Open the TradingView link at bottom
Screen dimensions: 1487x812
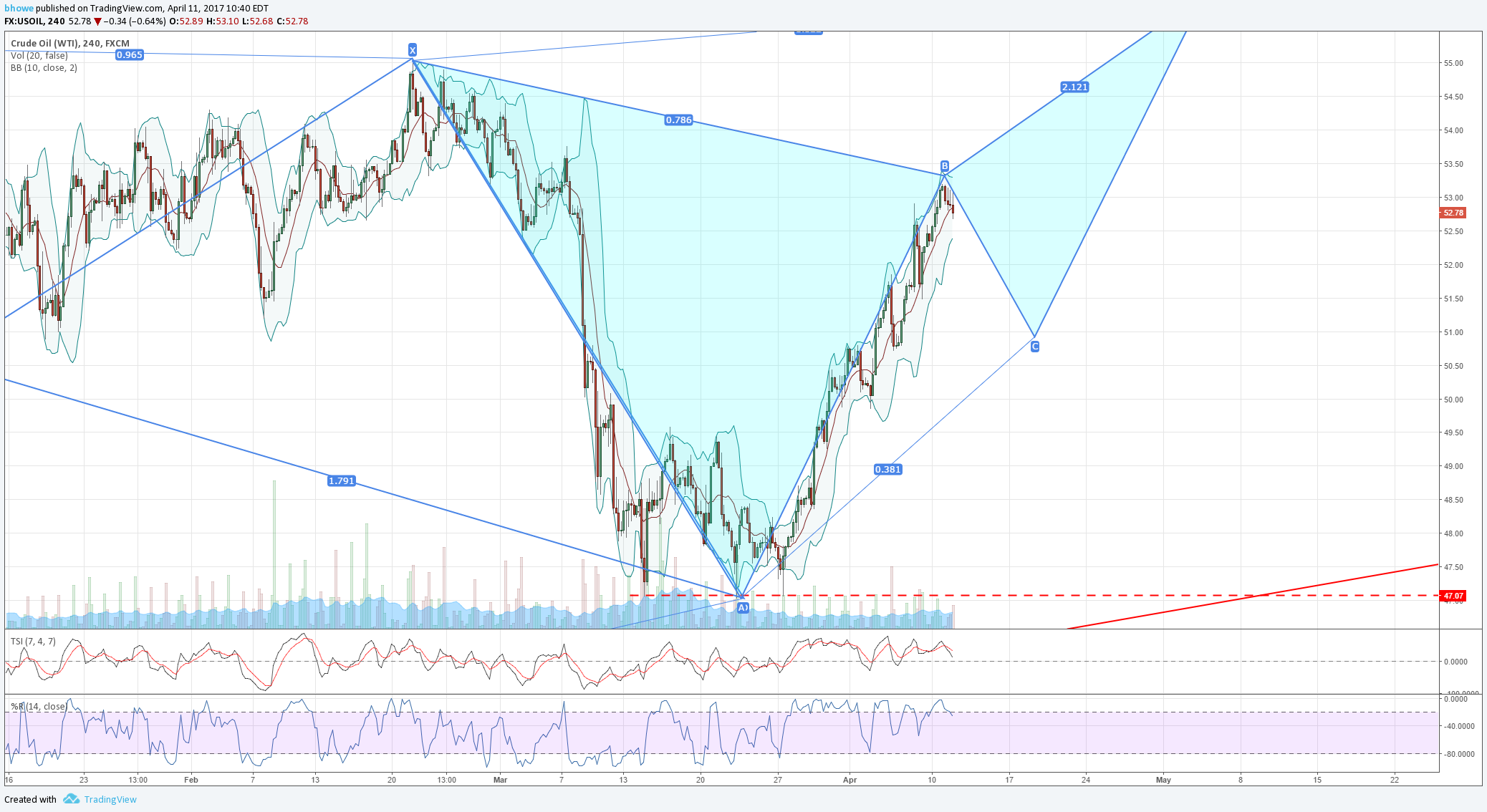point(110,799)
